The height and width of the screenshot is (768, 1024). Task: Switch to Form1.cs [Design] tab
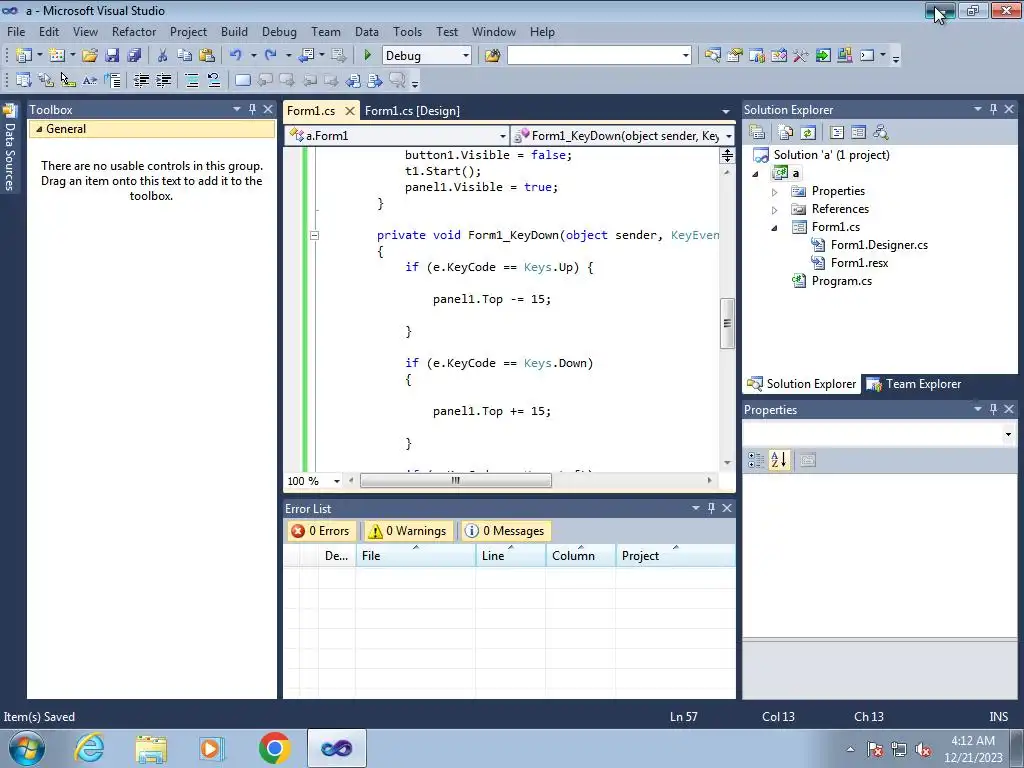[412, 110]
